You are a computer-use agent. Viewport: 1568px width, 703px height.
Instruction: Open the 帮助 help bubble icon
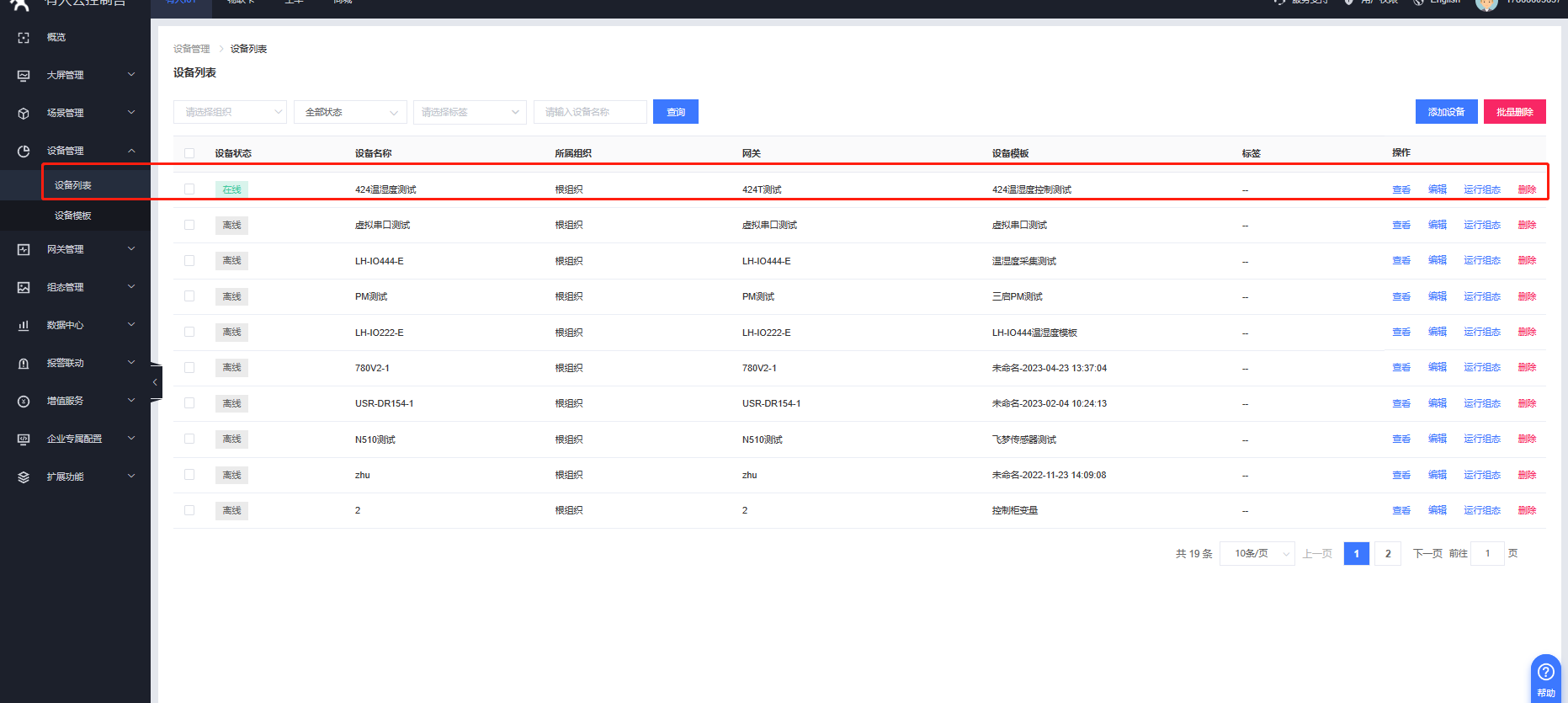(1545, 672)
